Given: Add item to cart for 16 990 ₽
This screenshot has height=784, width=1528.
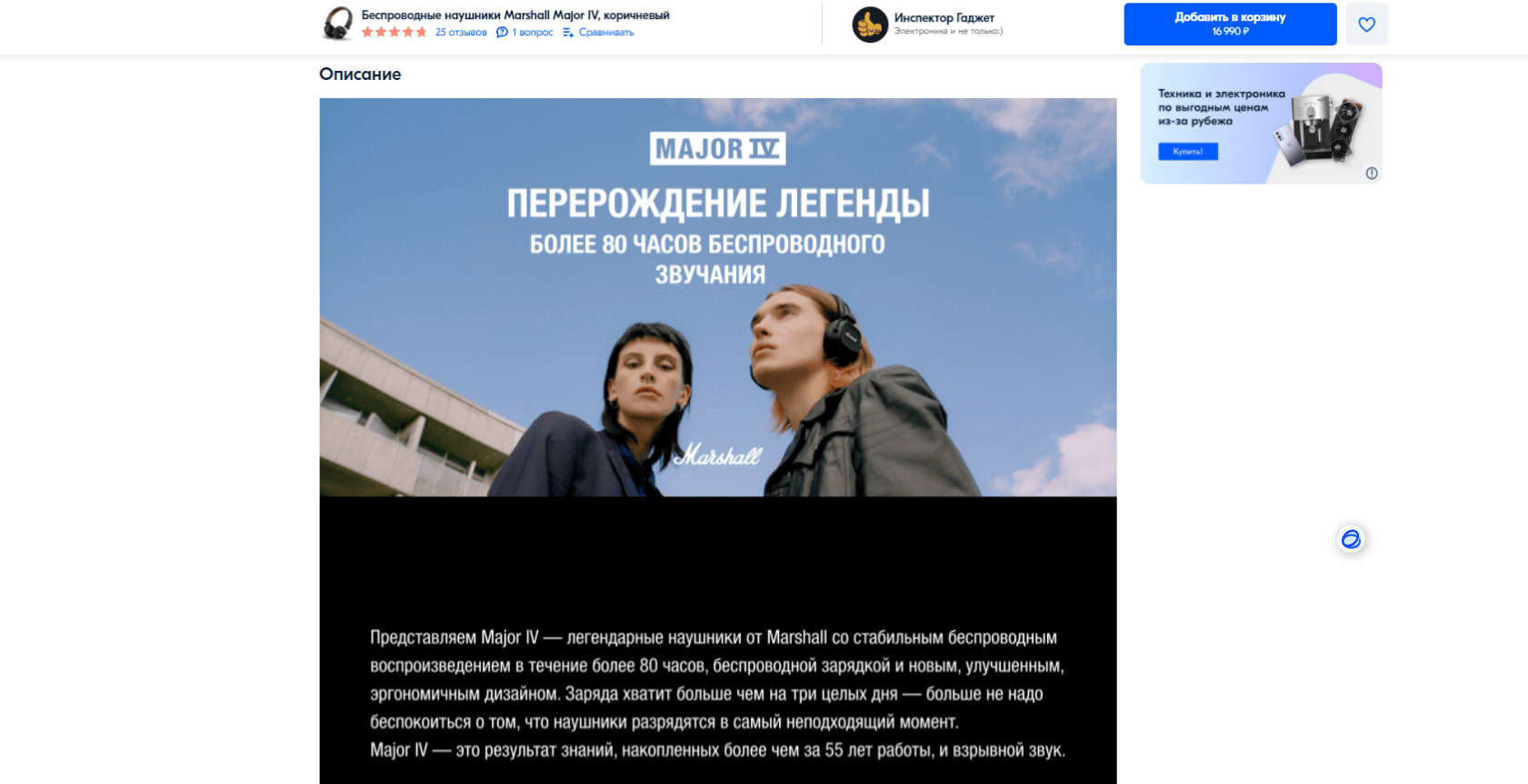Looking at the screenshot, I should [x=1230, y=25].
